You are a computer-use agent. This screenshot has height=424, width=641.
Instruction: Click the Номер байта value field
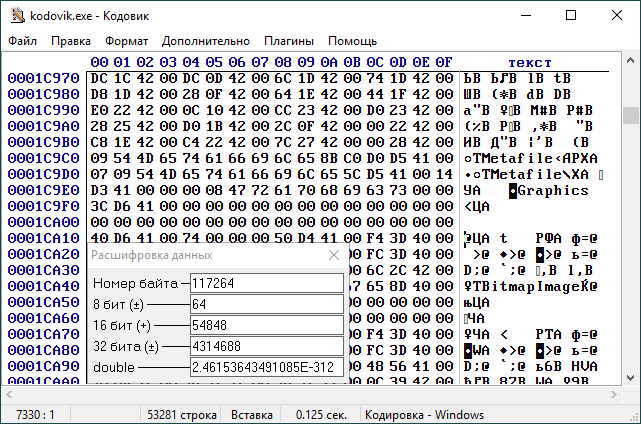point(265,283)
